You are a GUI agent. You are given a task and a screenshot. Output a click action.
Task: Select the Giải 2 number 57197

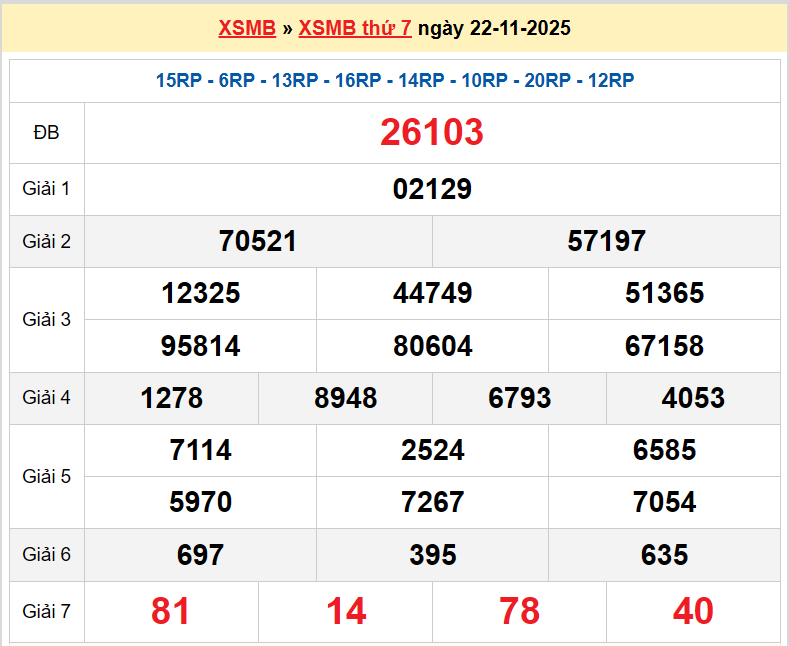606,241
